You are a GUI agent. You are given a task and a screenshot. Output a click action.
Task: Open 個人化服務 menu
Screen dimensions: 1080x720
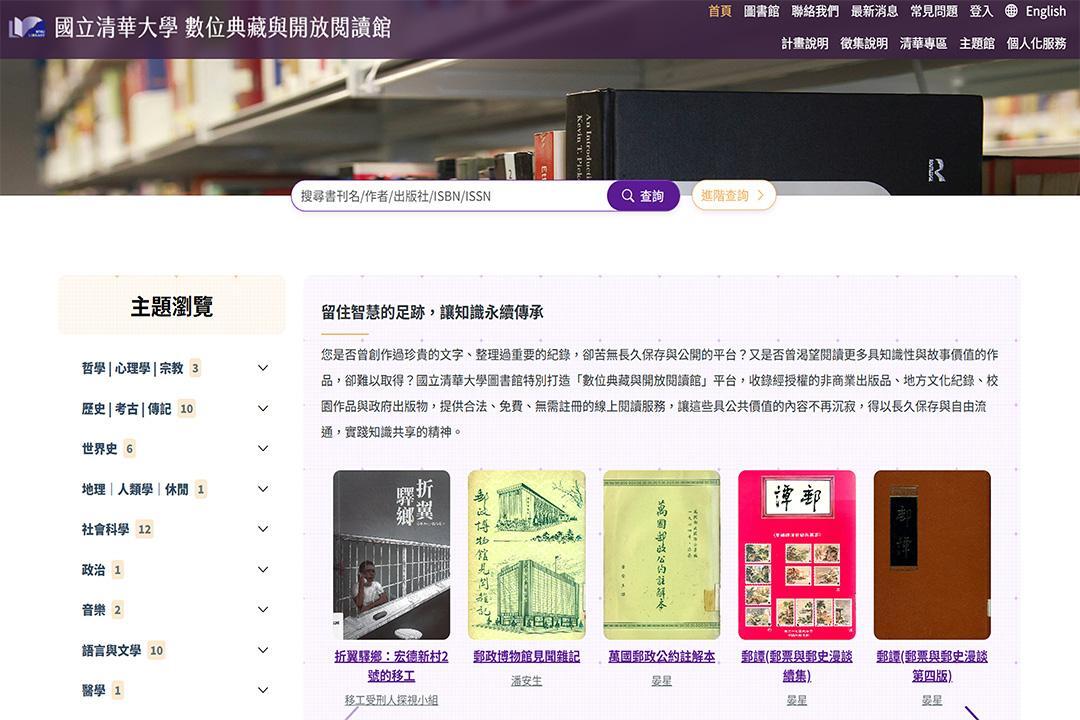pos(1036,43)
